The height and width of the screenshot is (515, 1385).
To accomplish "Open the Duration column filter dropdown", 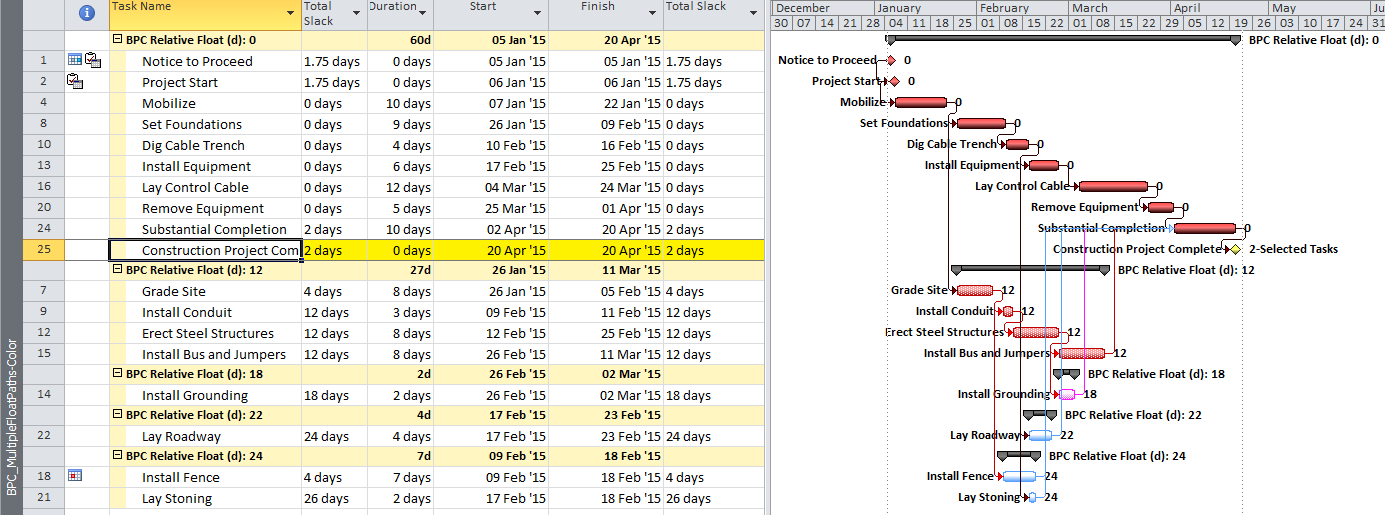I will pos(424,13).
